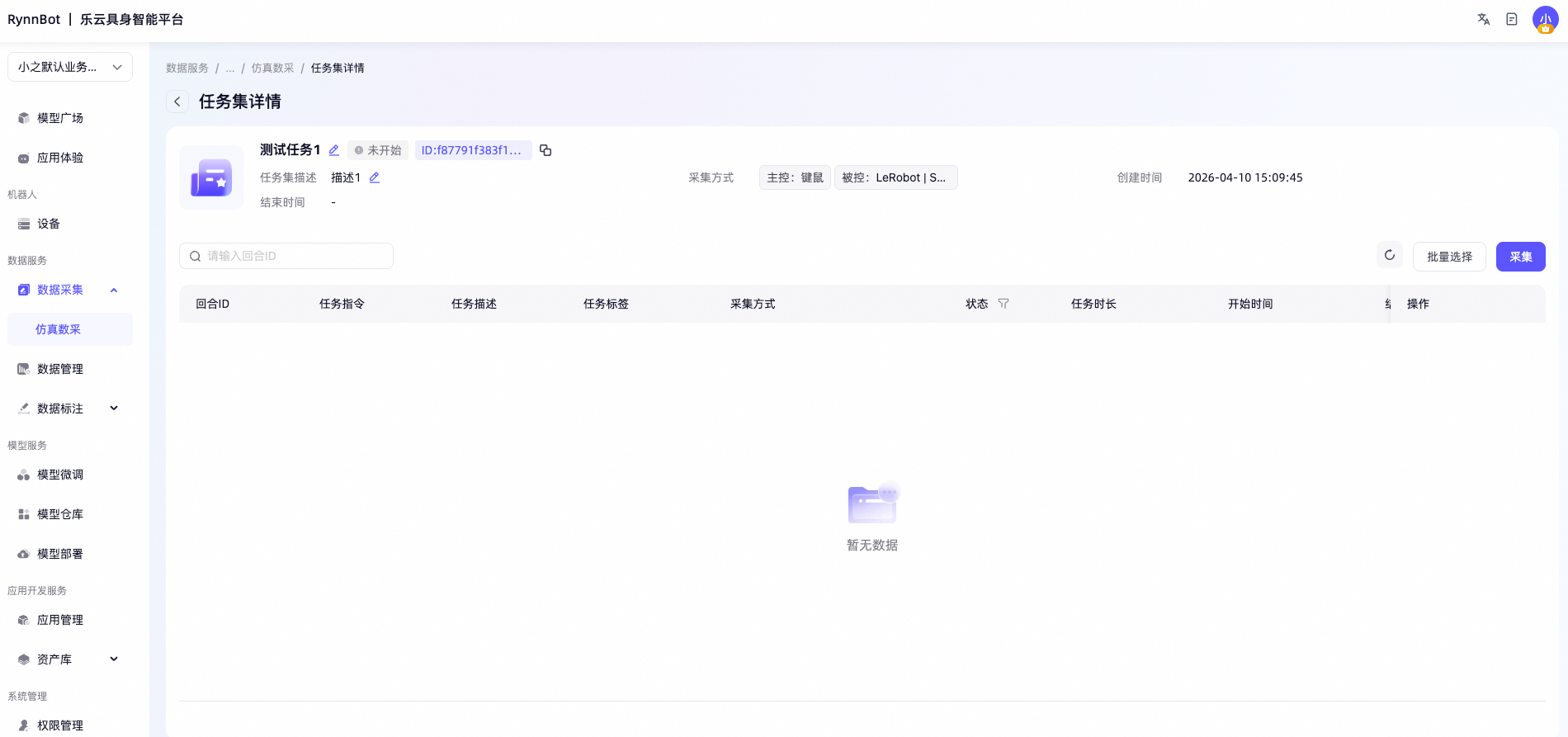Click the 数据服务 breadcrumb link
Screen dimensions: 1568x737
click(187, 68)
